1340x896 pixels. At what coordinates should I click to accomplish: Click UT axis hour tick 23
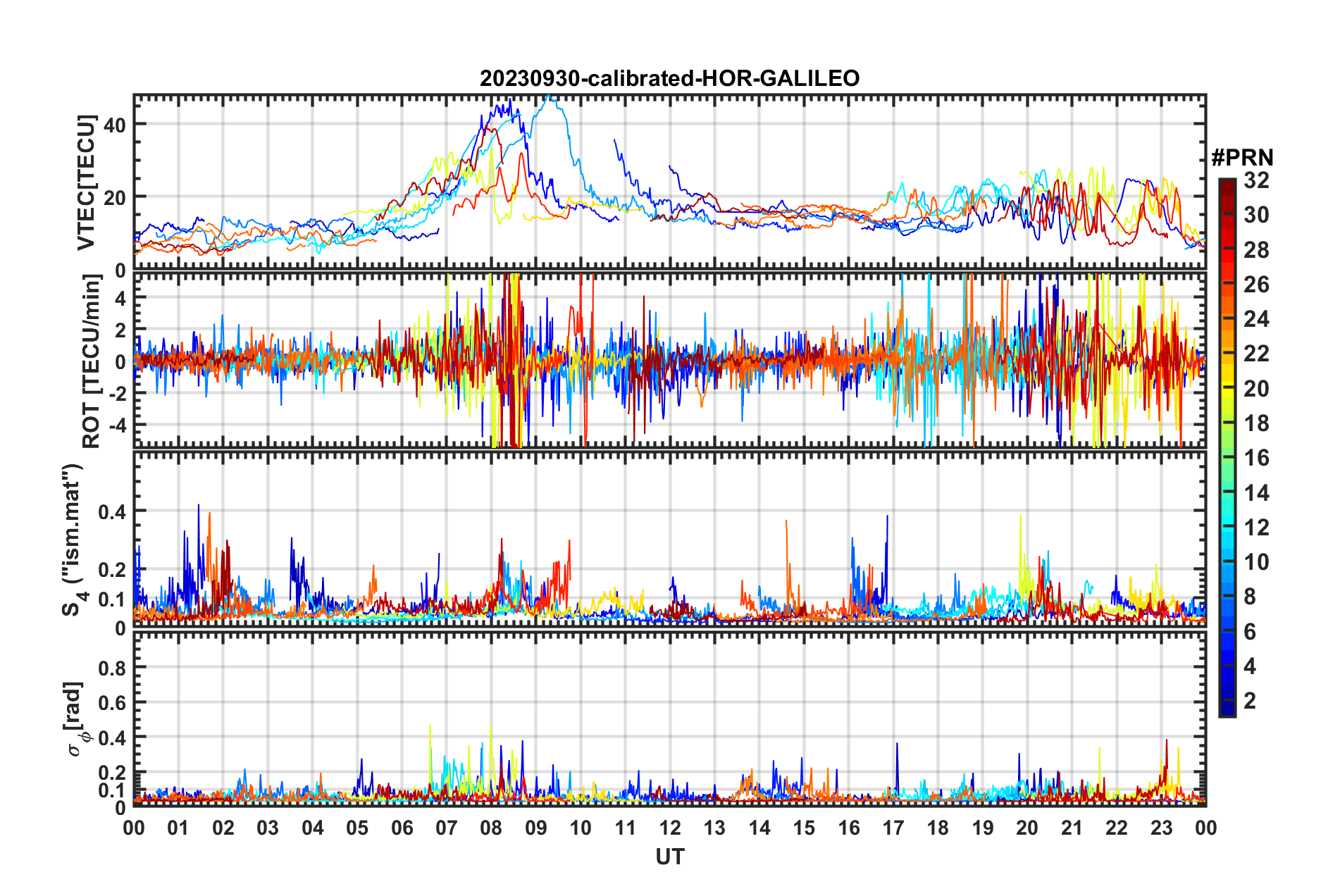click(x=1162, y=828)
